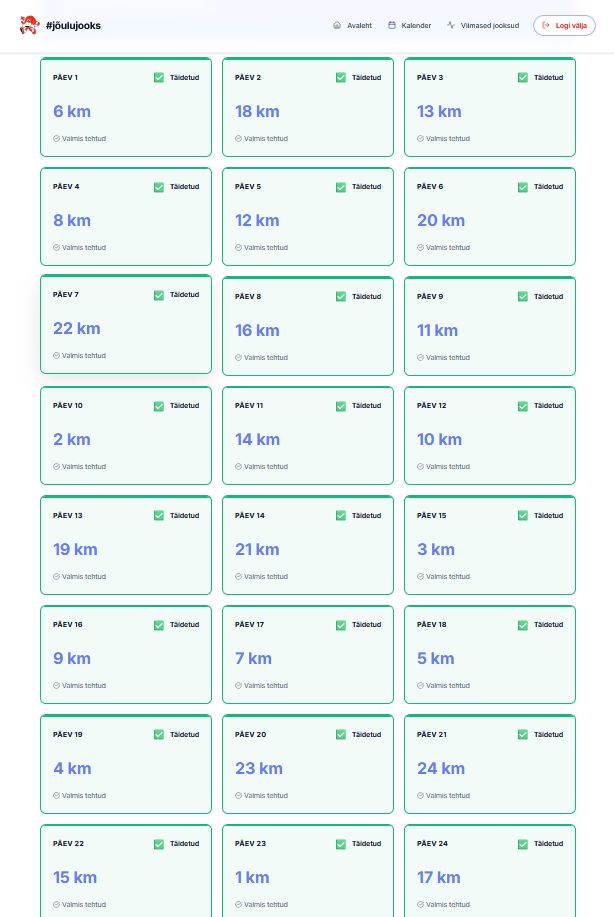
Task: Click the calendar icon beside Kalender
Action: (392, 25)
